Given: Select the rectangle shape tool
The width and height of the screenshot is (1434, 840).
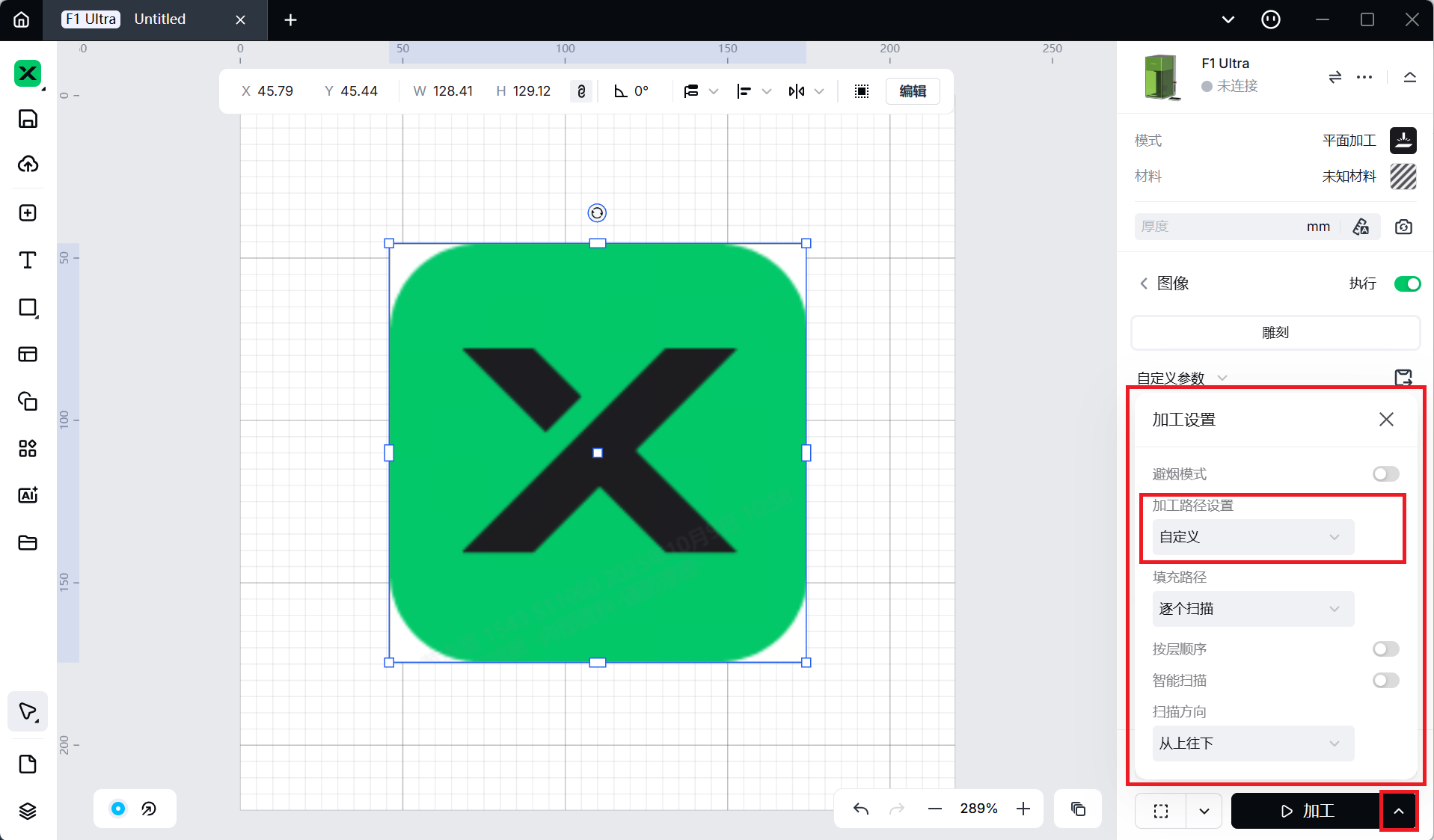Looking at the screenshot, I should [28, 307].
